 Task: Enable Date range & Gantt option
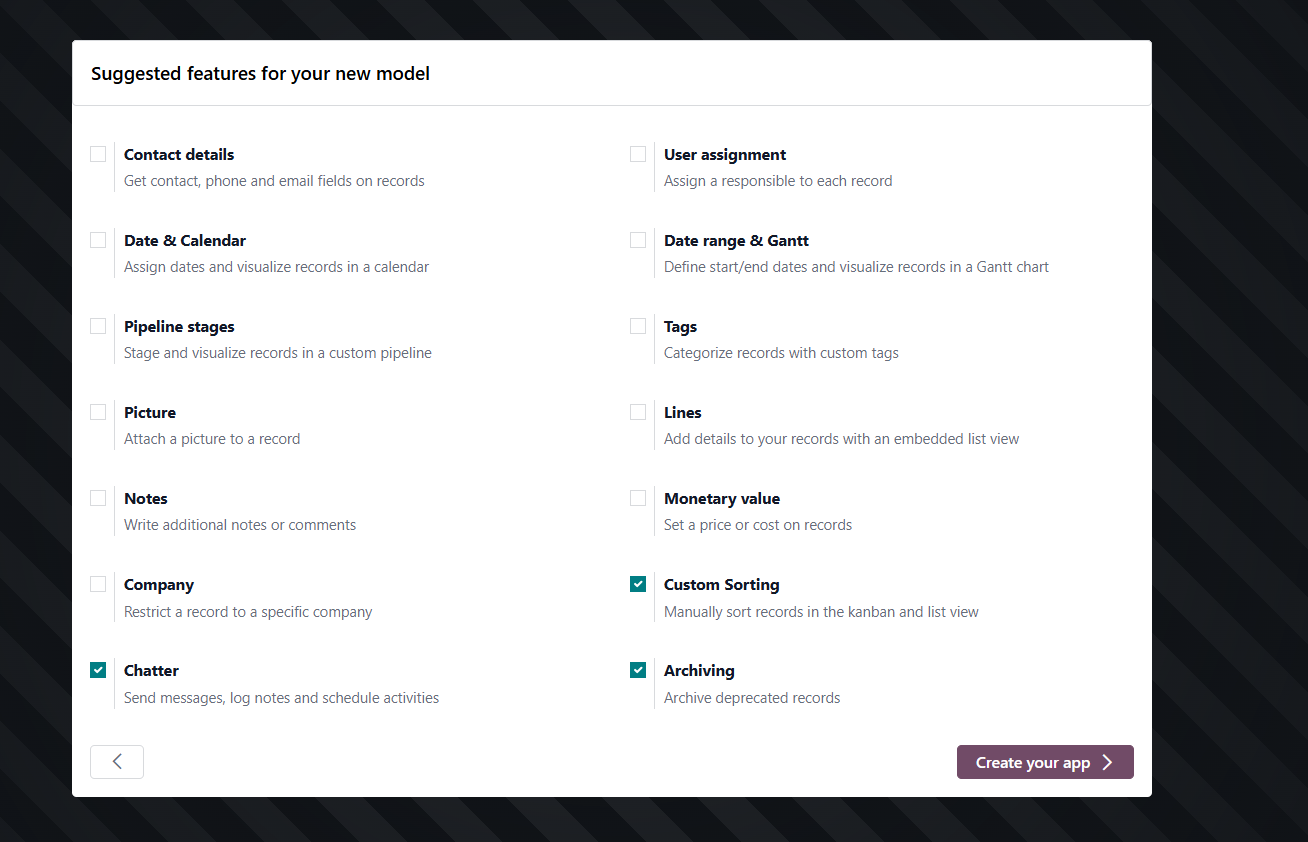638,240
